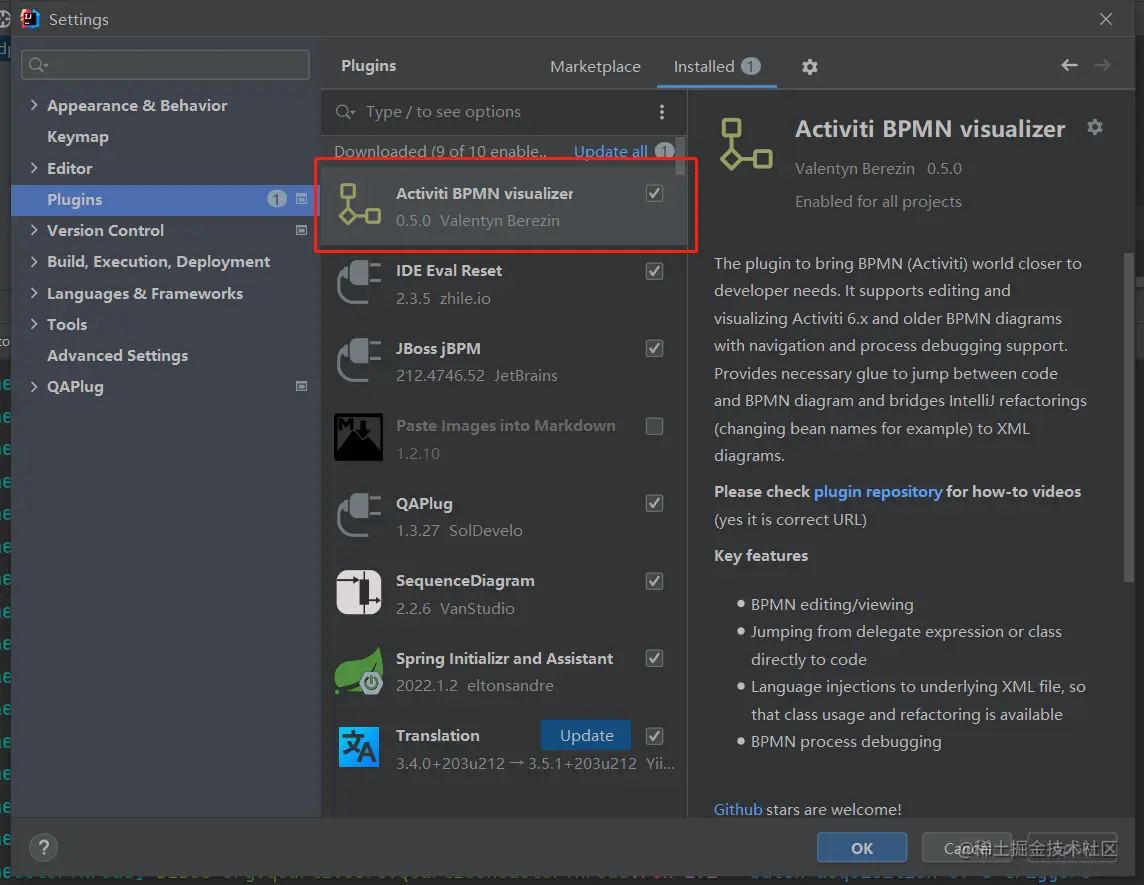The image size is (1144, 885).
Task: Go forward with the right arrow
Action: point(1102,65)
